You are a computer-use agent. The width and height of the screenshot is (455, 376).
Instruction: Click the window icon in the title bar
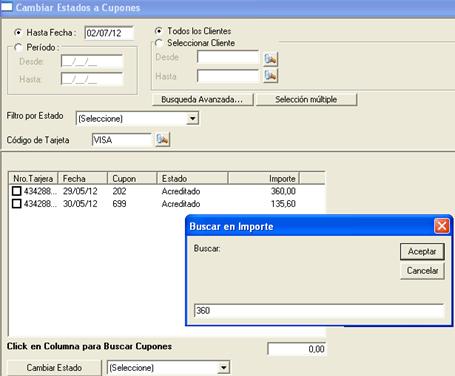tap(7, 7)
